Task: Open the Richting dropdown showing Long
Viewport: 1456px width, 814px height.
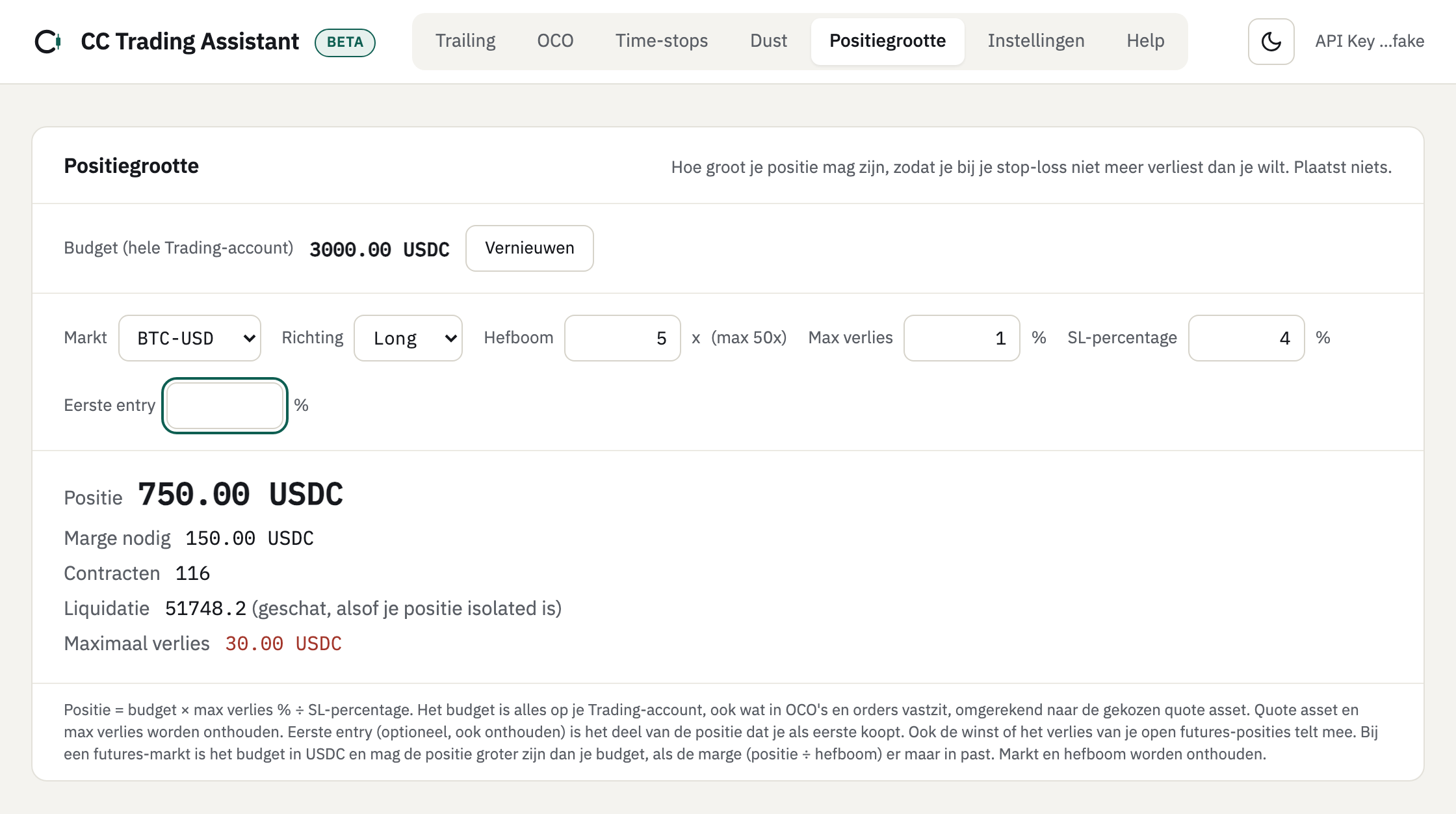Action: pyautogui.click(x=408, y=338)
